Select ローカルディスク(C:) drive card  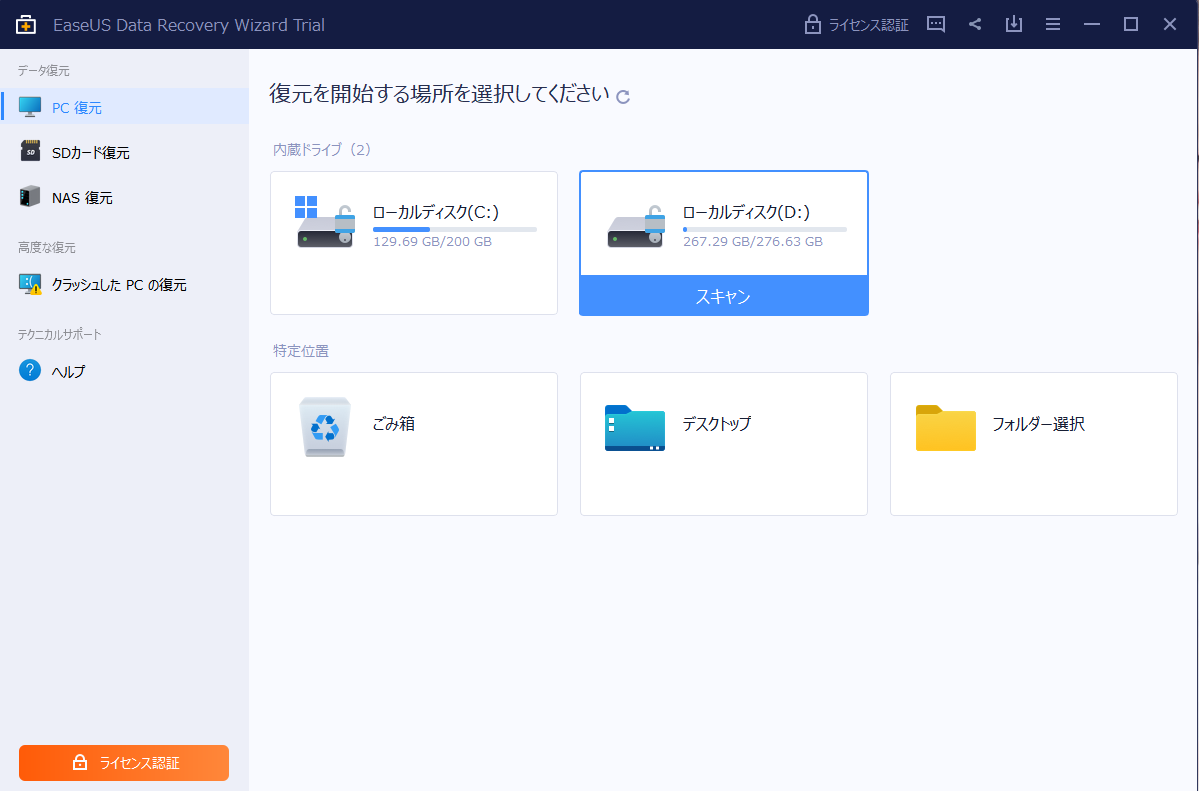pos(414,243)
